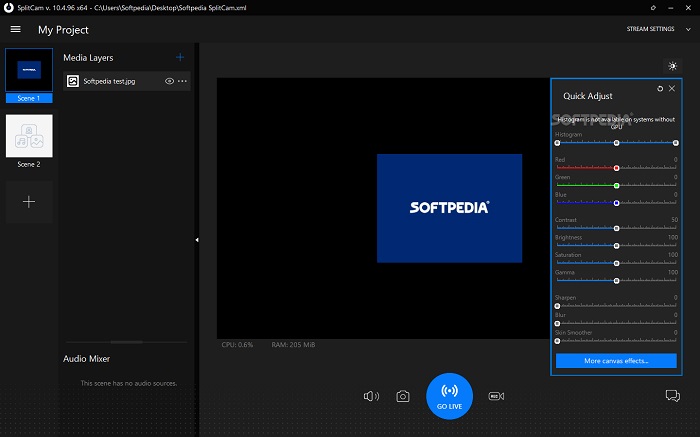
Task: Adjust the Blue slider handle
Action: point(617,203)
